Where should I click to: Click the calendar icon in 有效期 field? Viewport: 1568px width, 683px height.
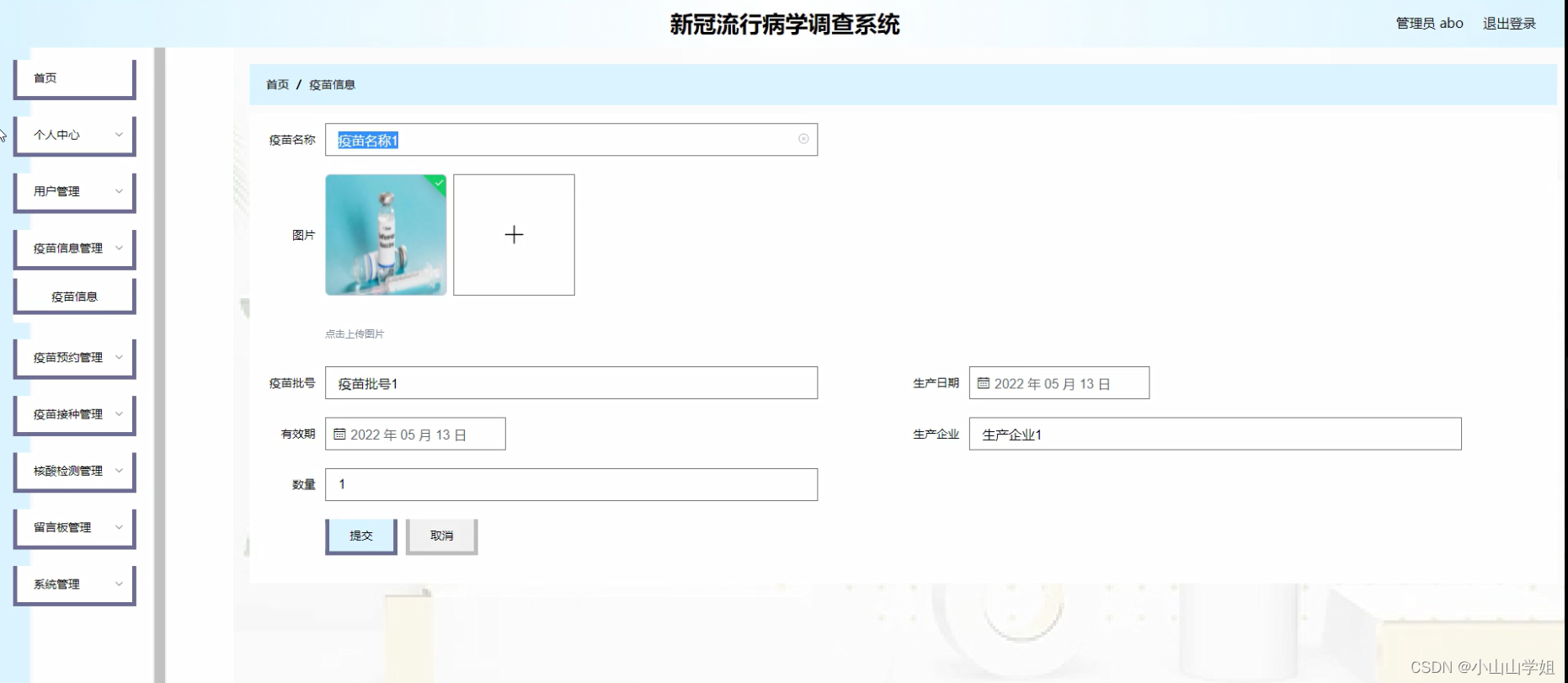click(339, 435)
